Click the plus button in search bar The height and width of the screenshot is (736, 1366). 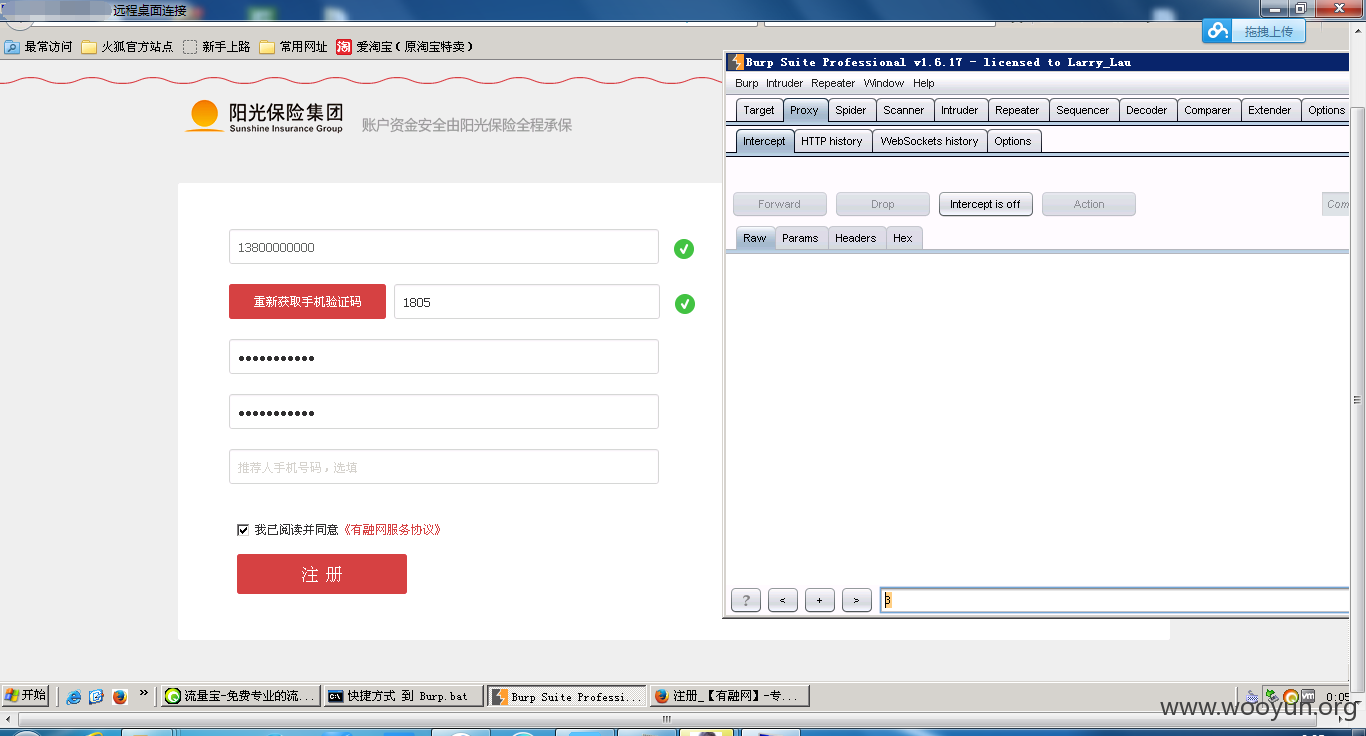pos(819,600)
